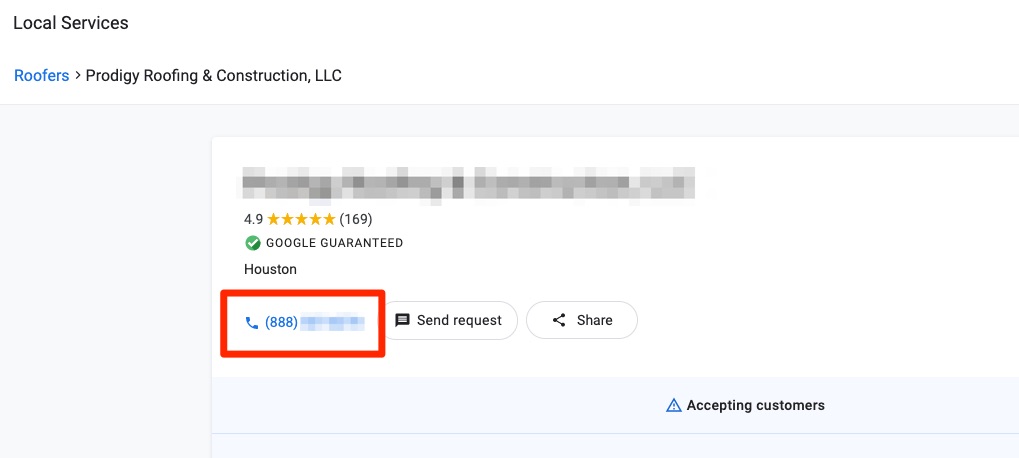The image size is (1019, 458).
Task: Select Prodigy Roofing & Construction breadcrumb text
Action: click(x=213, y=75)
